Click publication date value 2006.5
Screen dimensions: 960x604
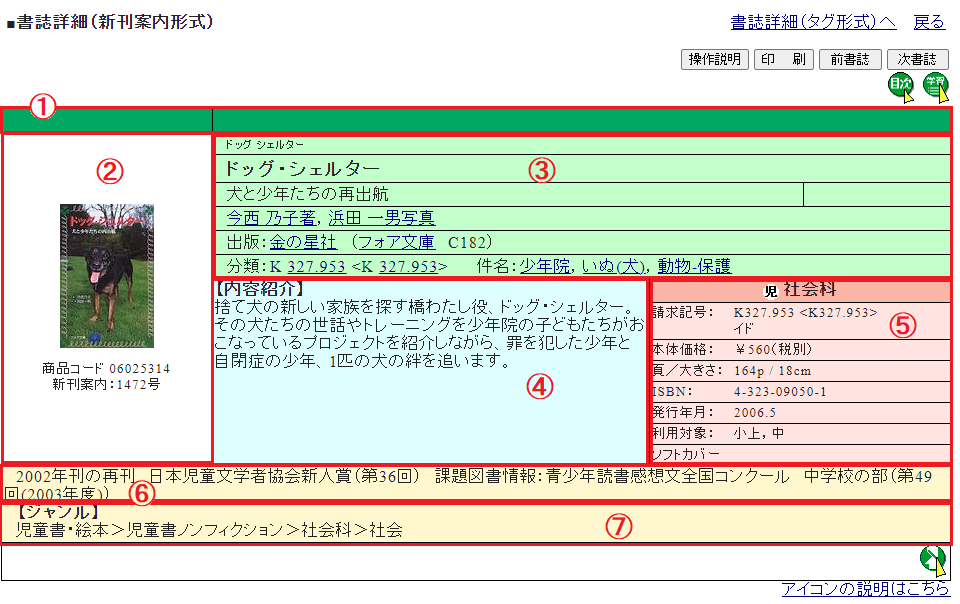coord(755,412)
